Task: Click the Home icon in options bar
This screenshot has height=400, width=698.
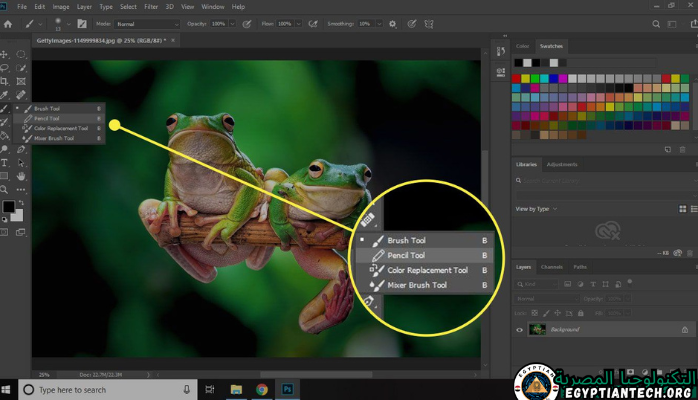Action: (x=7, y=22)
